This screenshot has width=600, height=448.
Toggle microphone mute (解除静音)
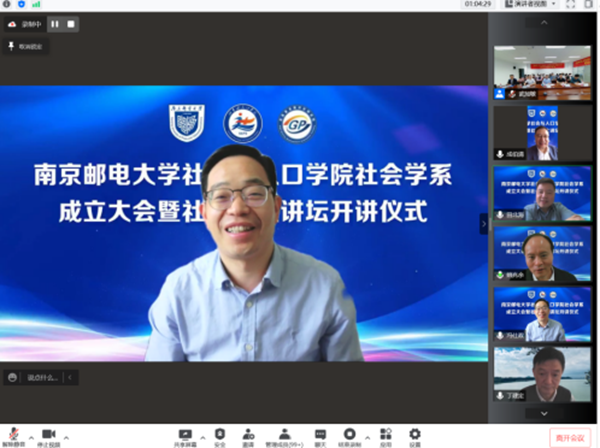tap(12, 434)
